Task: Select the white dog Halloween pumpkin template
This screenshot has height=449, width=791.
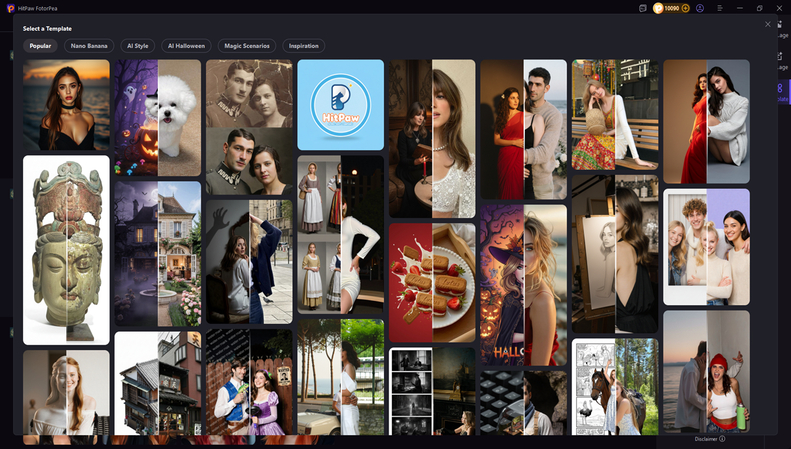Action: point(157,118)
